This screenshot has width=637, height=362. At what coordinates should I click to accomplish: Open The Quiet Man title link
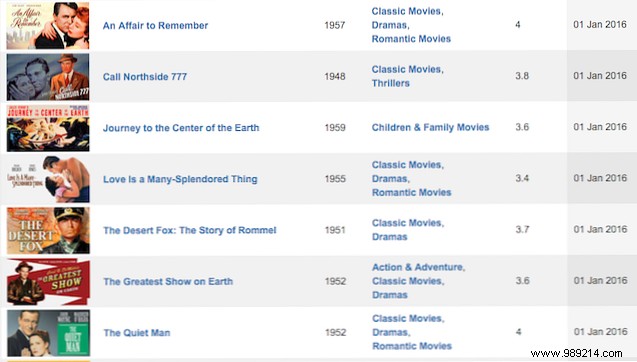(137, 333)
